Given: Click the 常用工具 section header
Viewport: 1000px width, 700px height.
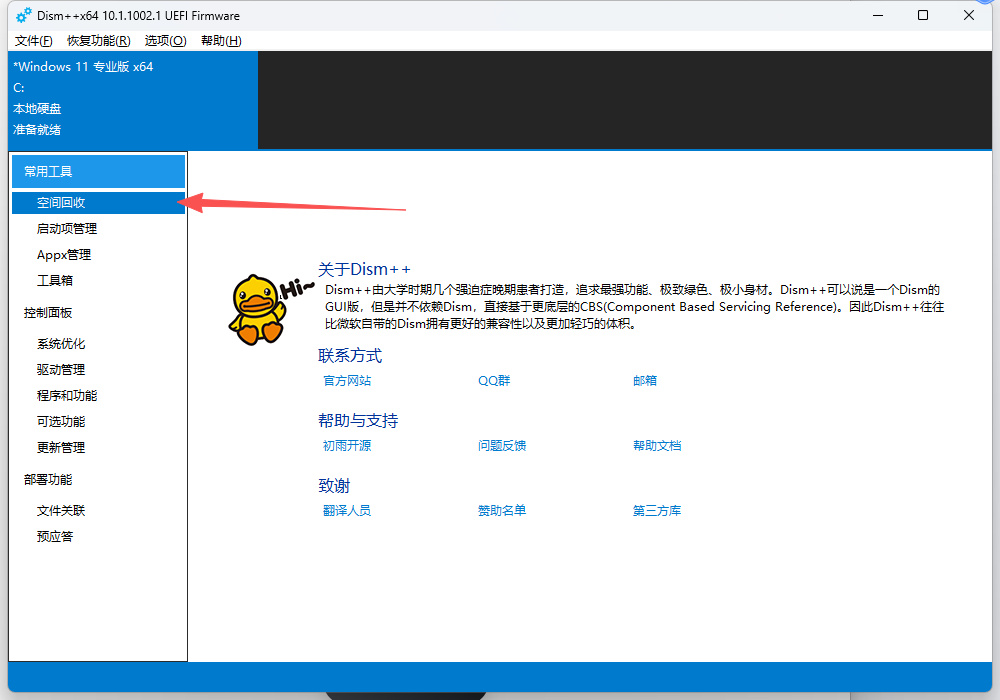Looking at the screenshot, I should click(98, 171).
